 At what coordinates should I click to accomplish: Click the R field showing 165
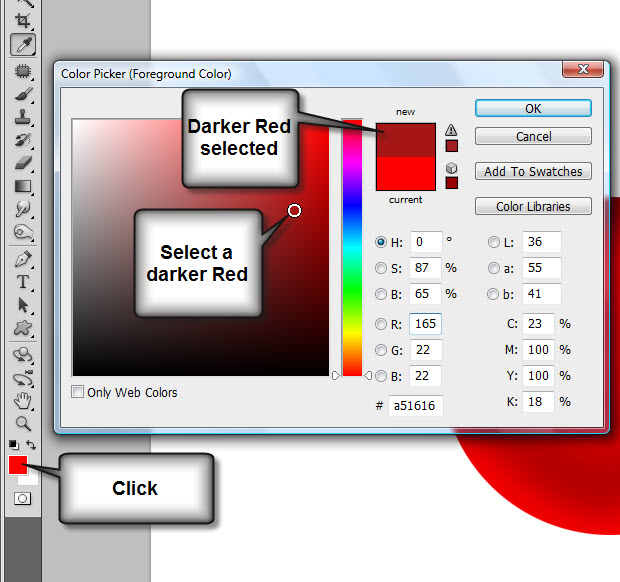tap(425, 324)
